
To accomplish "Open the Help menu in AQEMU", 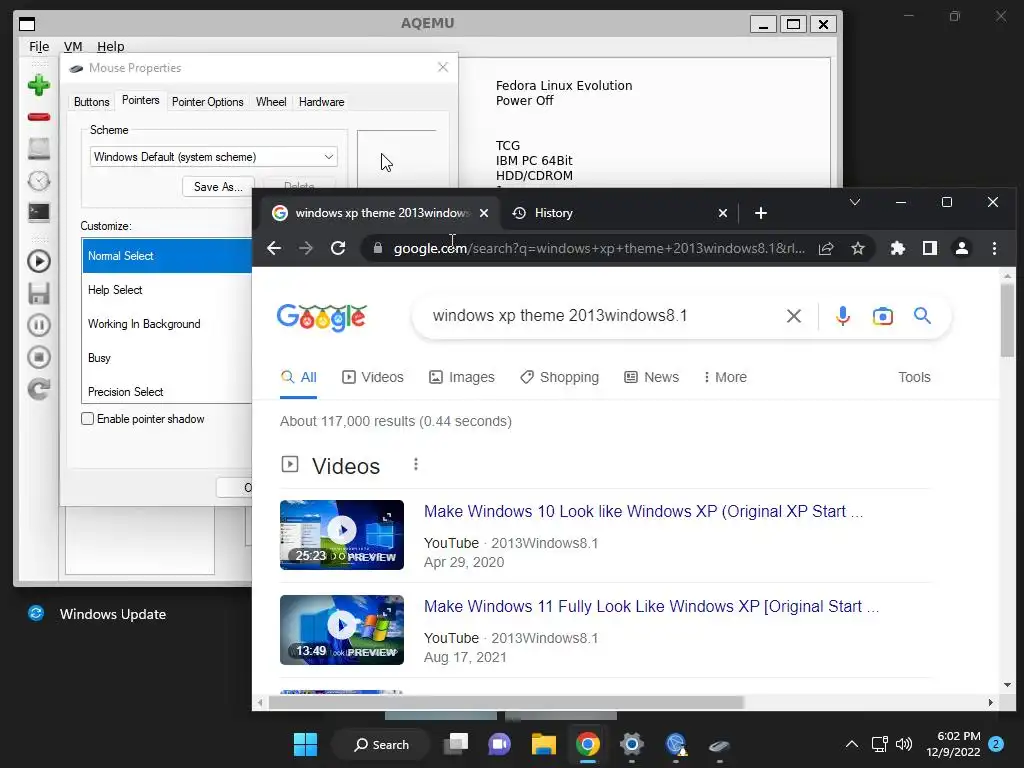I will [110, 46].
